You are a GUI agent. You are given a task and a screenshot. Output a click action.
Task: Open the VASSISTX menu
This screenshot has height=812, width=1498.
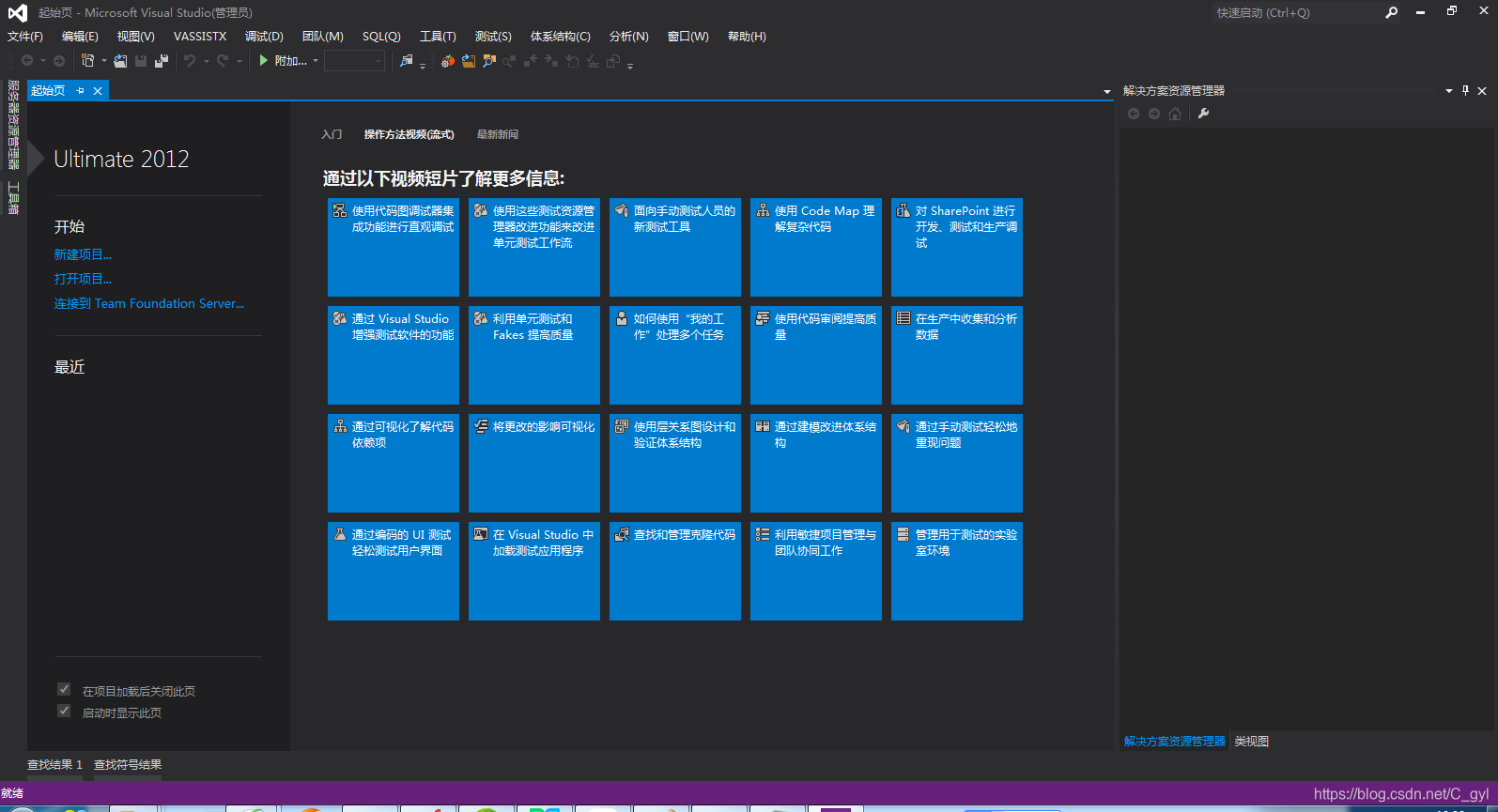pos(200,37)
